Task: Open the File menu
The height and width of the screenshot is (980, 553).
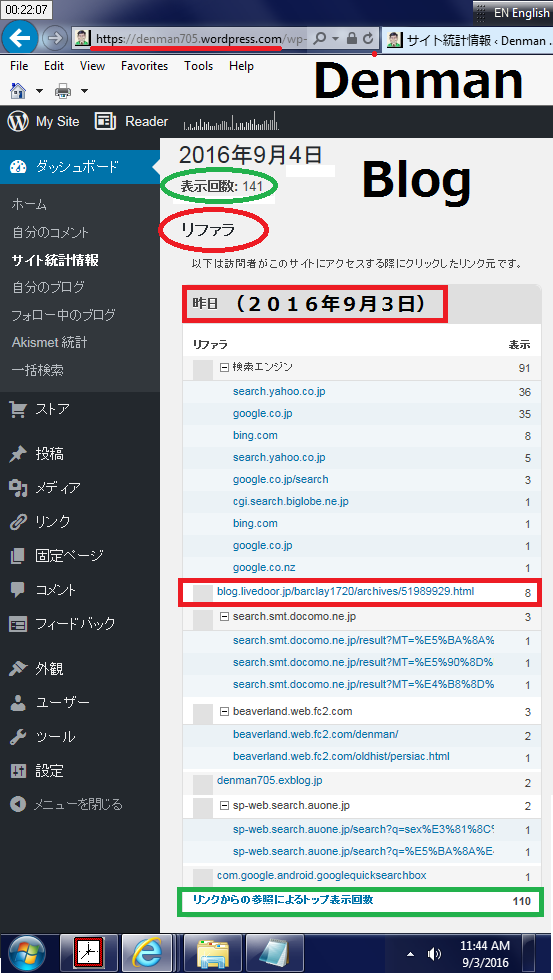Action: click(19, 66)
